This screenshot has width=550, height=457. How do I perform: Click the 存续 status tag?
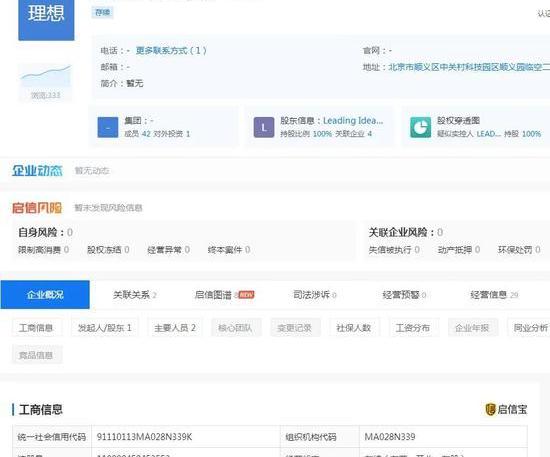point(102,13)
